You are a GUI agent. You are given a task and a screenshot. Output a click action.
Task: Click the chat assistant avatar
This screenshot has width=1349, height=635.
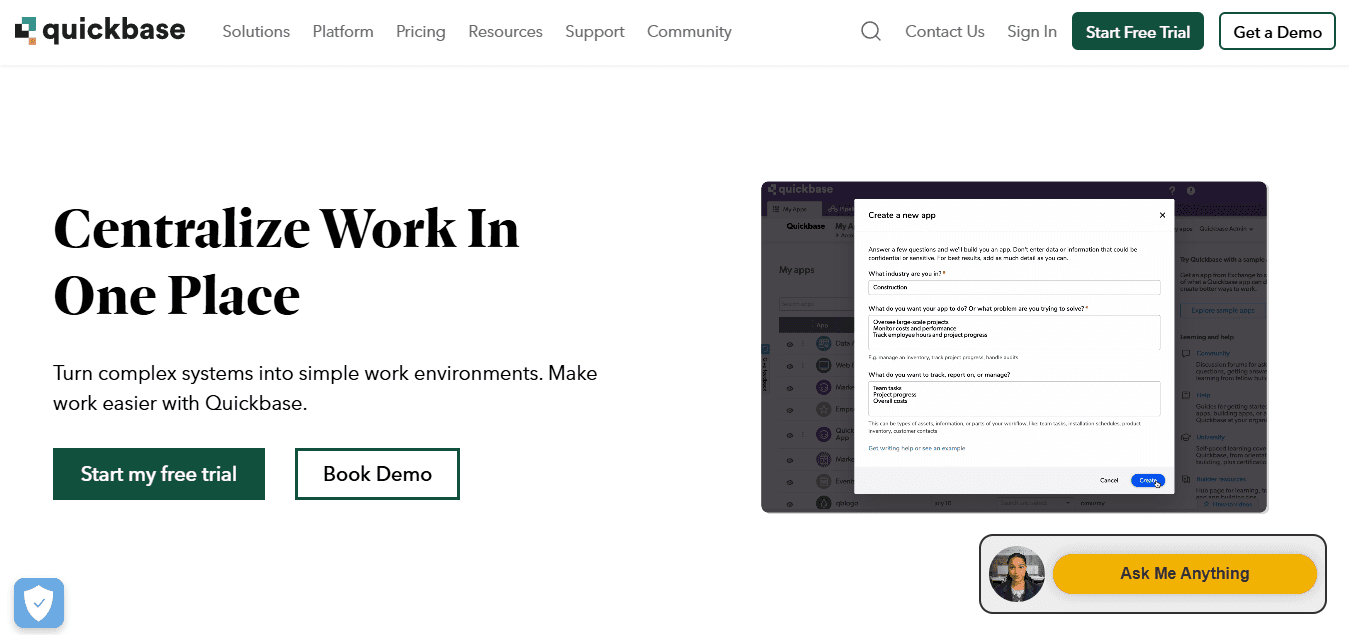click(1017, 574)
